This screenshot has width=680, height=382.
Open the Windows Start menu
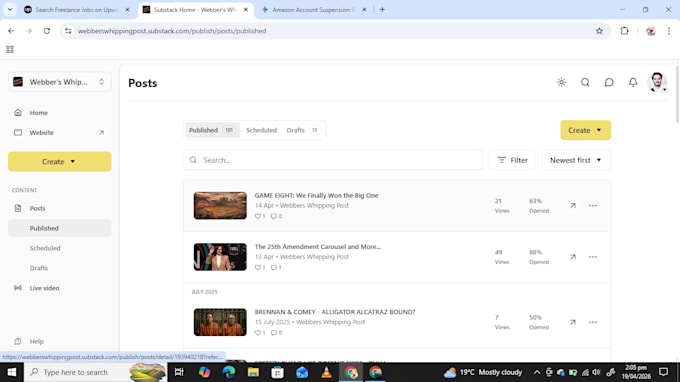[x=12, y=372]
